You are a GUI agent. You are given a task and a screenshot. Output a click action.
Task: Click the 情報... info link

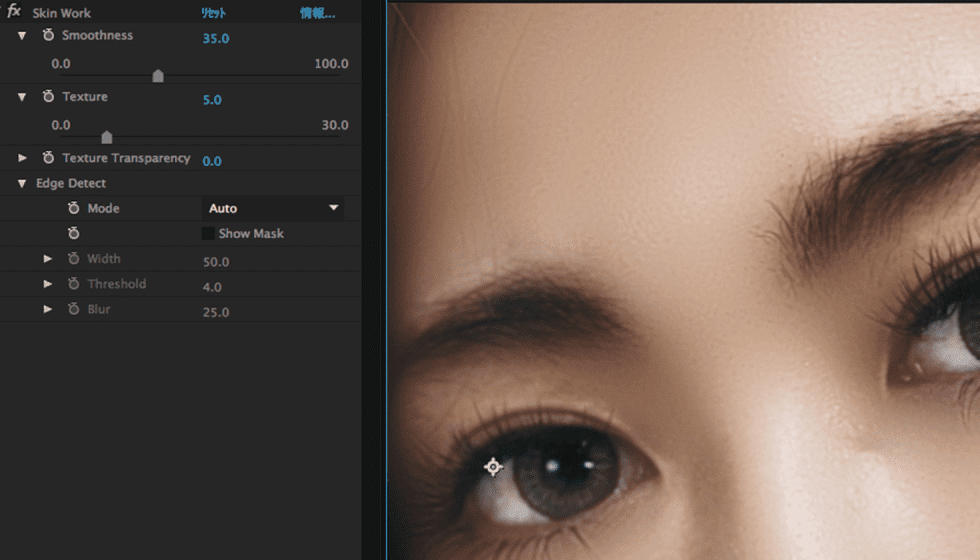tap(318, 13)
